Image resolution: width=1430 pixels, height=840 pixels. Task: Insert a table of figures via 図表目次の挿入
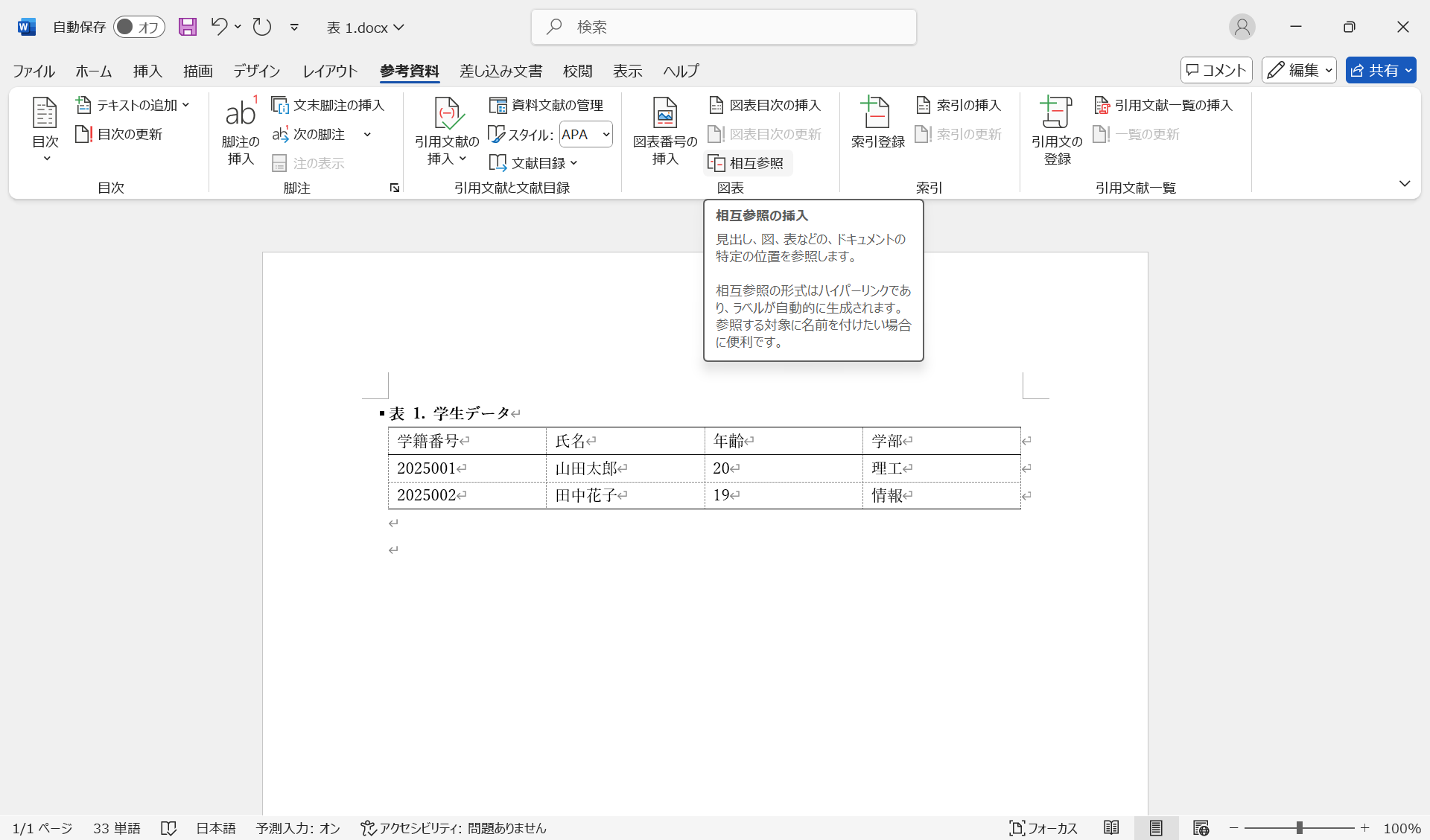tap(764, 104)
